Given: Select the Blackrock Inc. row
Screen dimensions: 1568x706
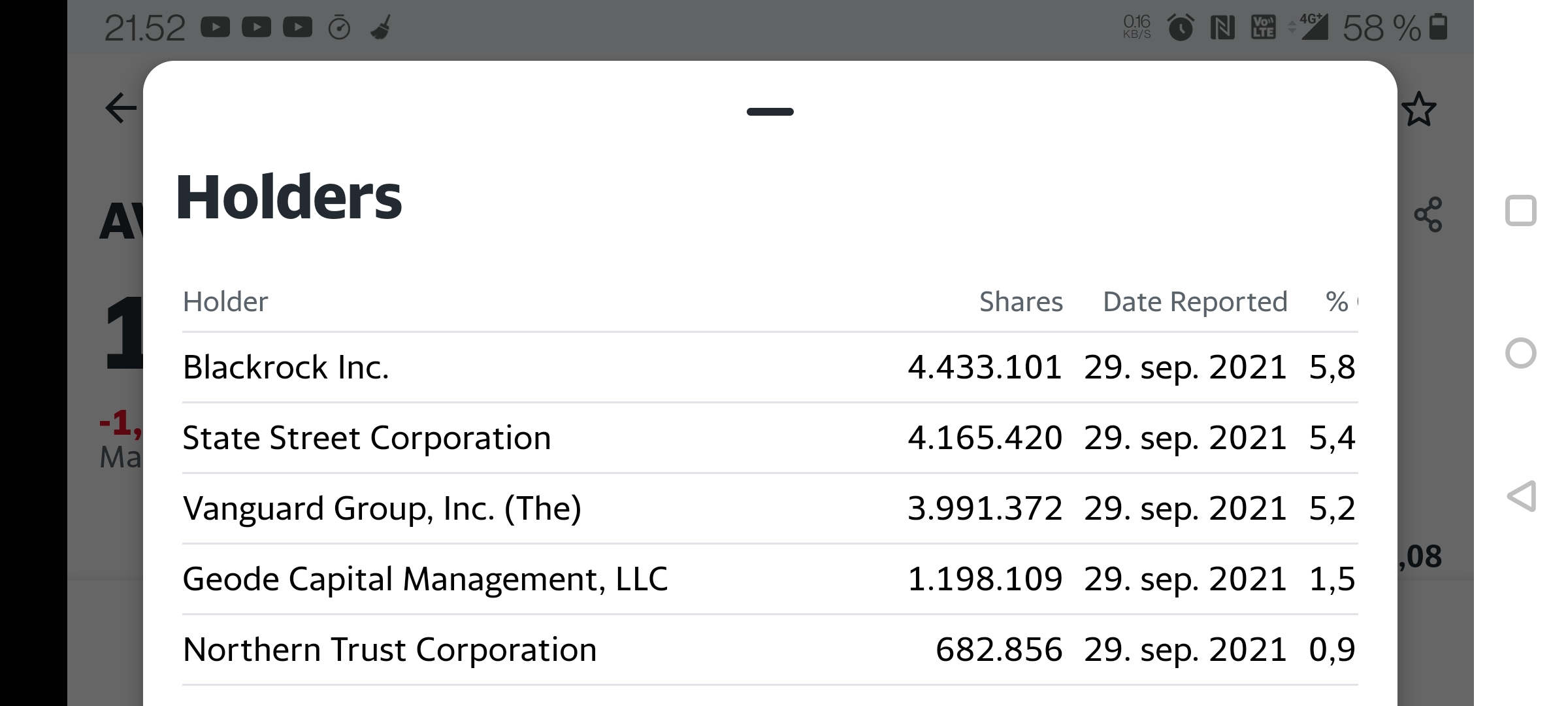Looking at the screenshot, I should point(770,367).
